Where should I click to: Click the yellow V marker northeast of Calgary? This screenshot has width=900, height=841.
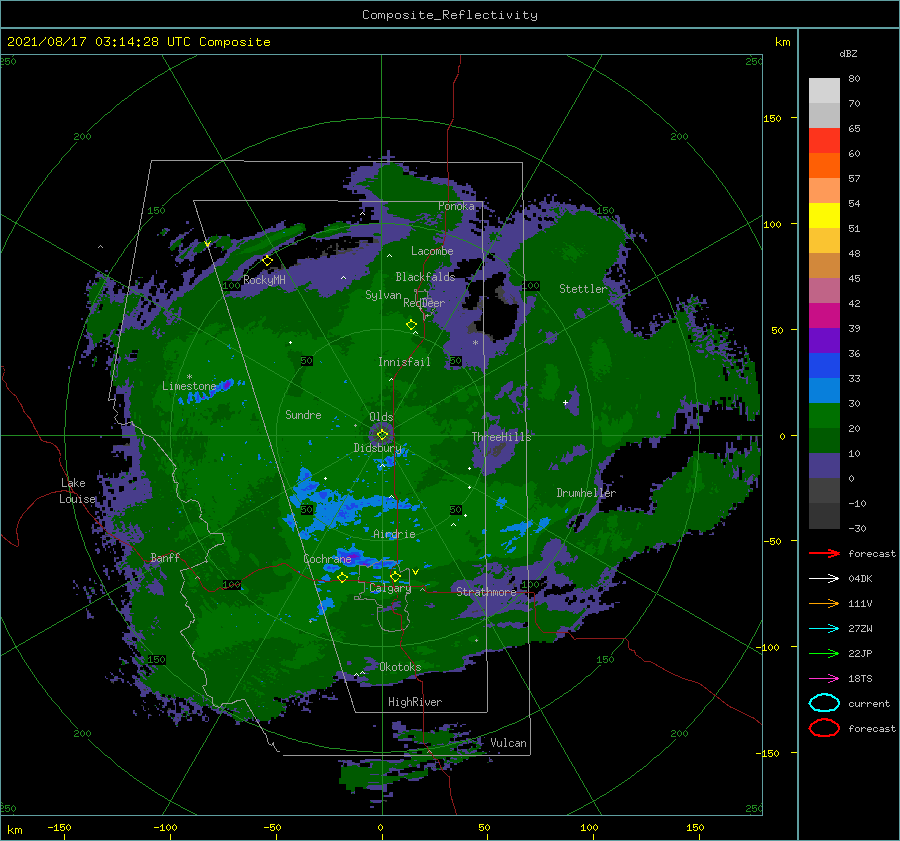(x=415, y=572)
